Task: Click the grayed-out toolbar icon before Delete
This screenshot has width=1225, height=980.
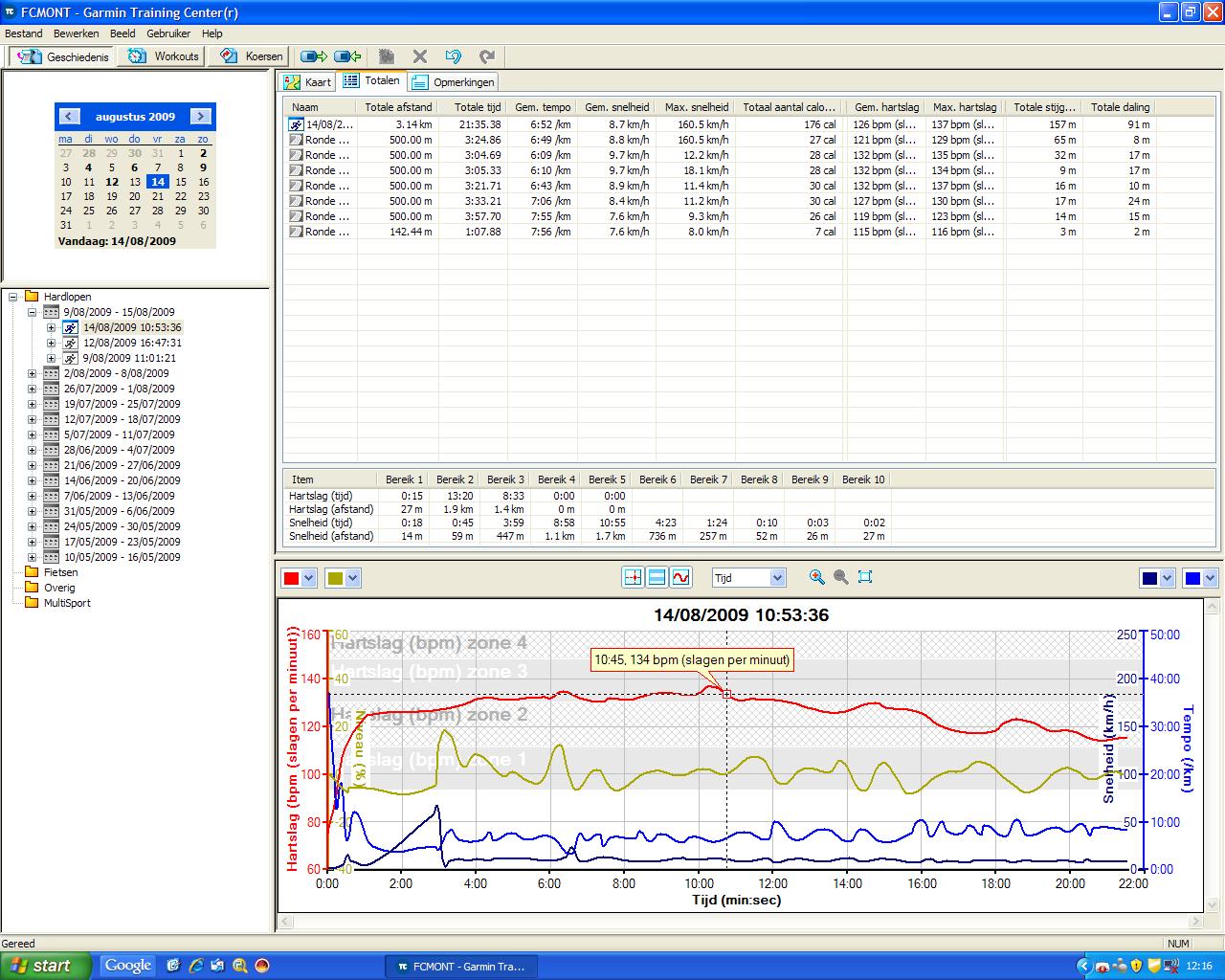Action: [387, 56]
